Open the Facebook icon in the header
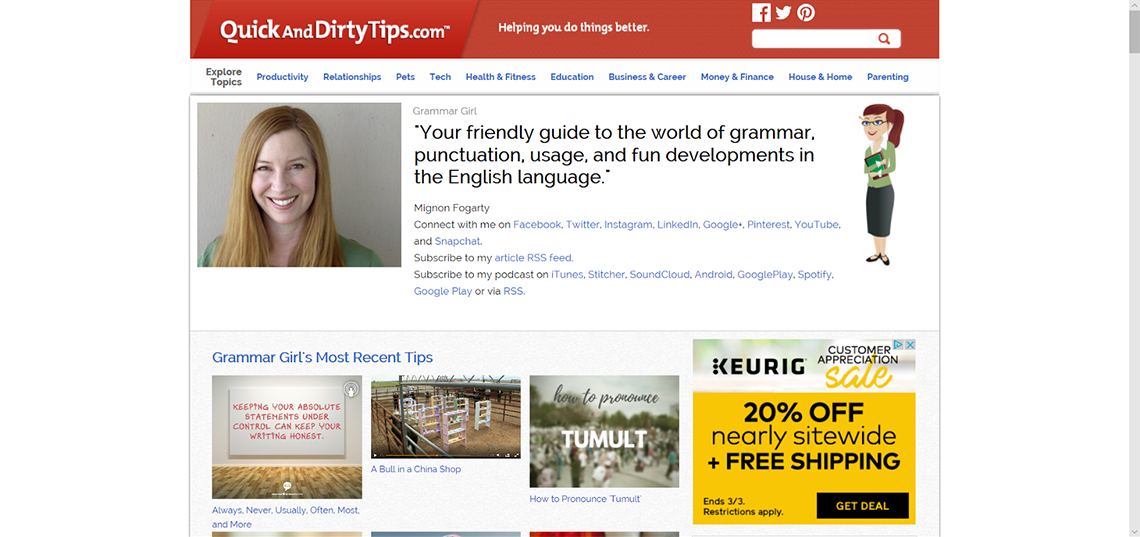The height and width of the screenshot is (537, 1140). [761, 13]
